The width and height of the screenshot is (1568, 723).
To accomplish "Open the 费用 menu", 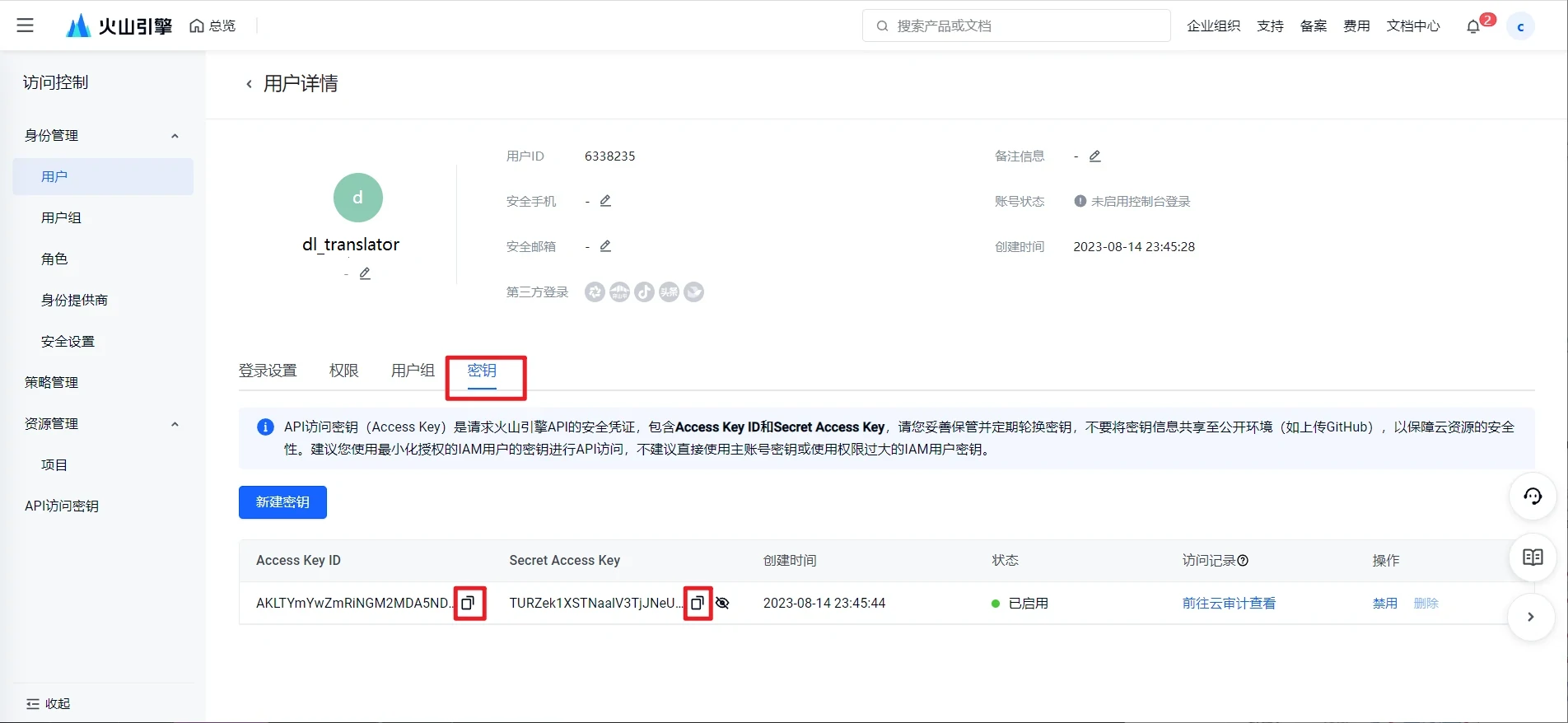I will click(1356, 26).
